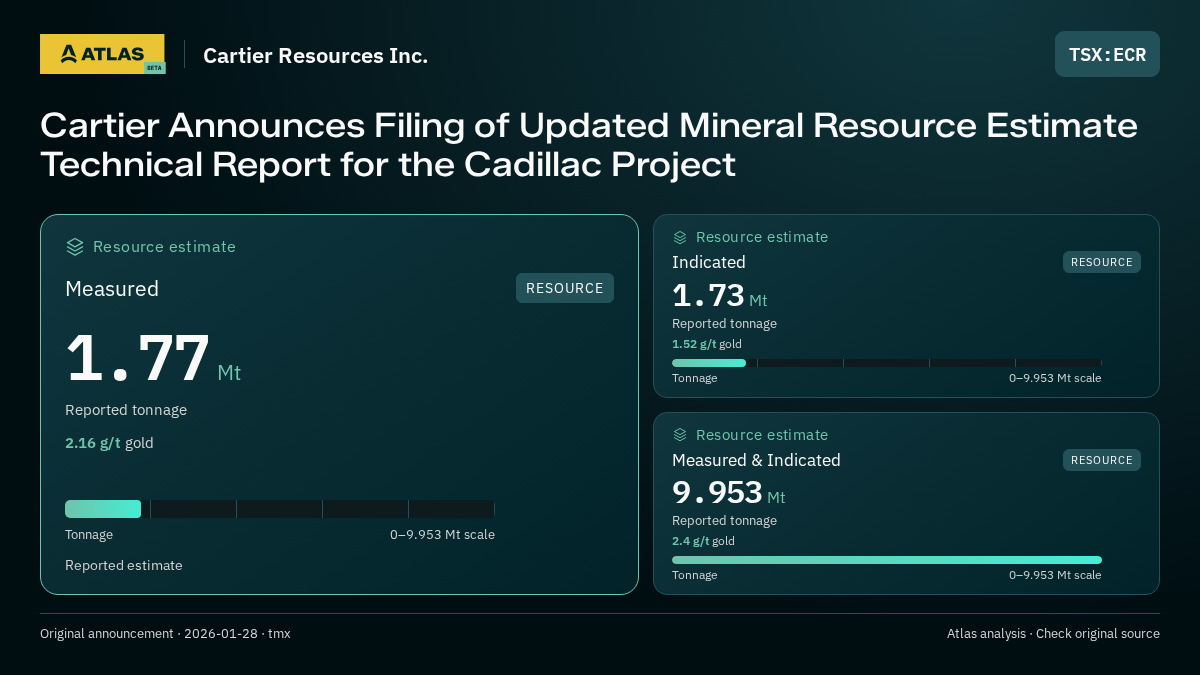
Task: Click the scale label in Measured card
Action: [x=442, y=535]
